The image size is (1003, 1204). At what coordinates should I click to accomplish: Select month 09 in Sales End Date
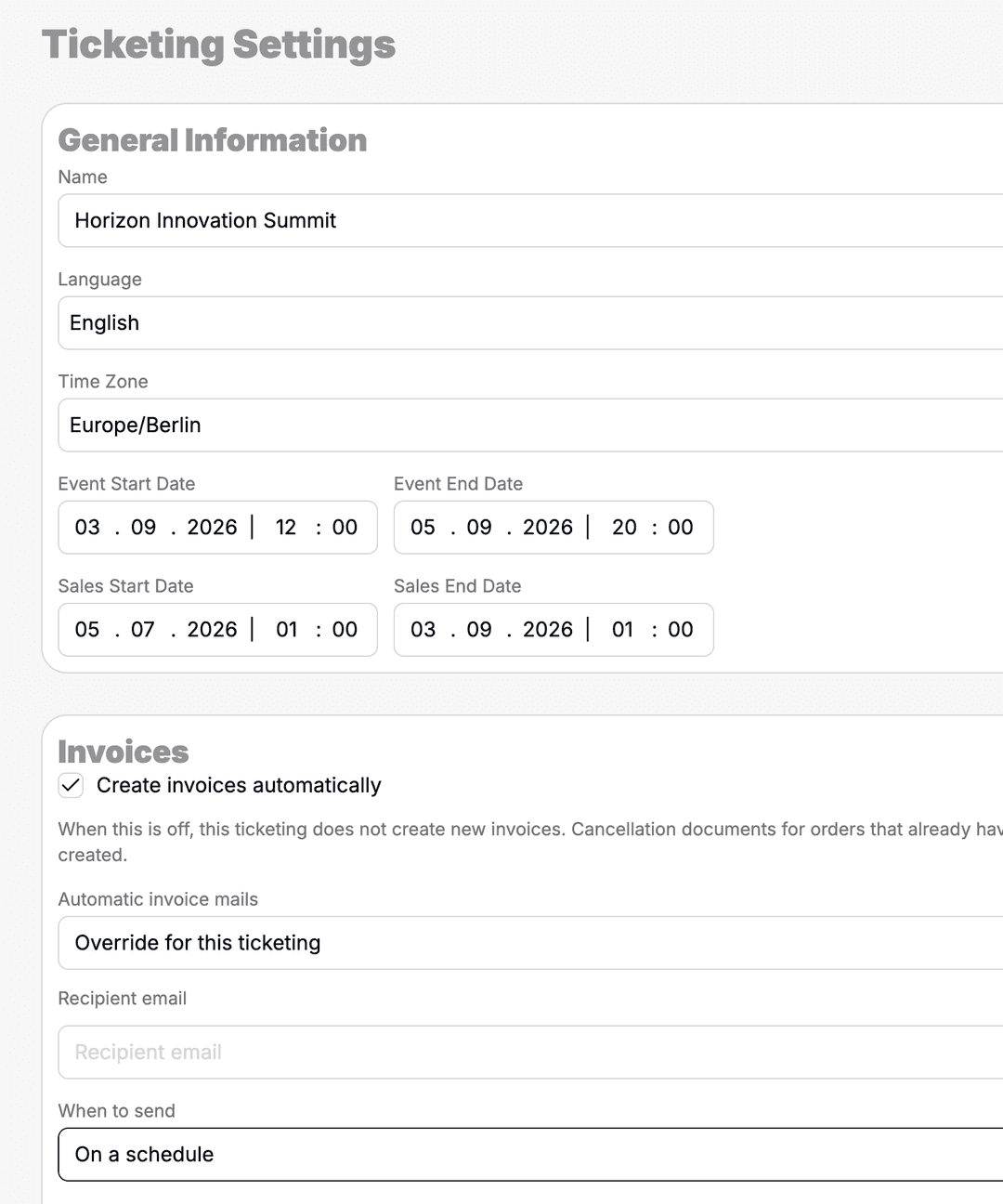click(x=479, y=630)
